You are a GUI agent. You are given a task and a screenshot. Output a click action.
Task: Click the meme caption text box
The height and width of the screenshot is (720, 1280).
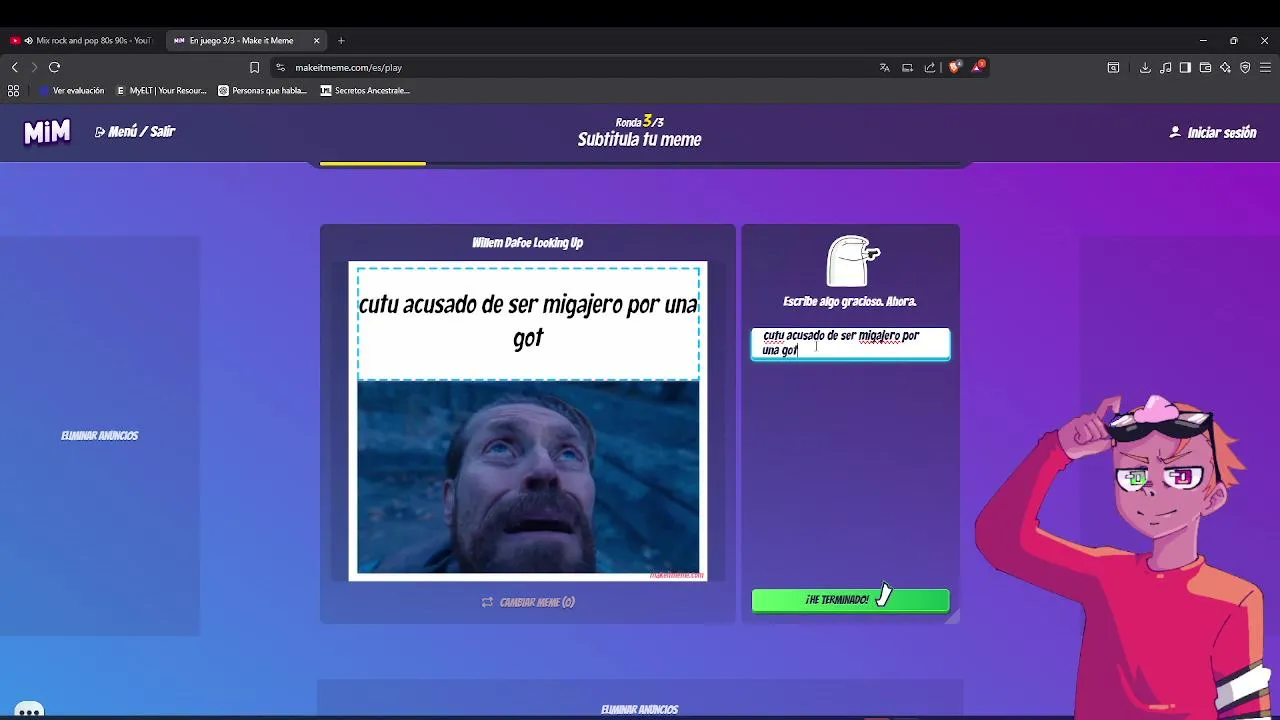pos(850,343)
